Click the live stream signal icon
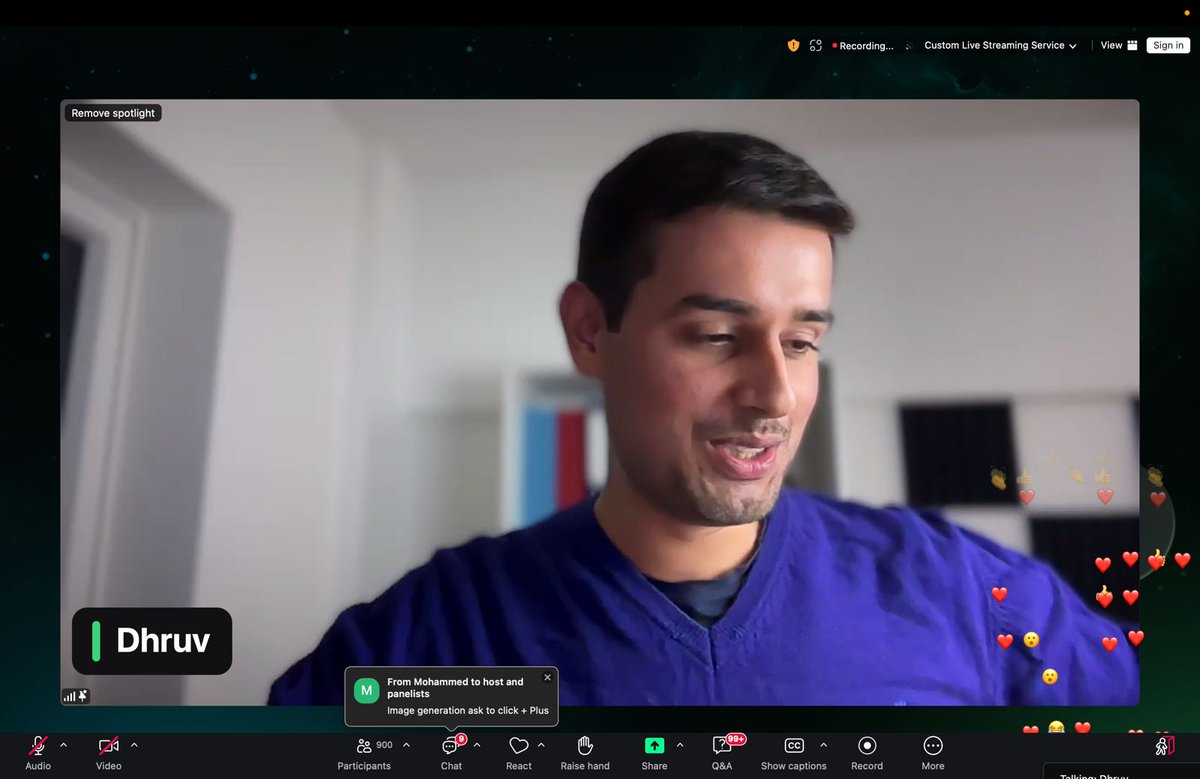Image resolution: width=1200 pixels, height=779 pixels. coord(909,46)
